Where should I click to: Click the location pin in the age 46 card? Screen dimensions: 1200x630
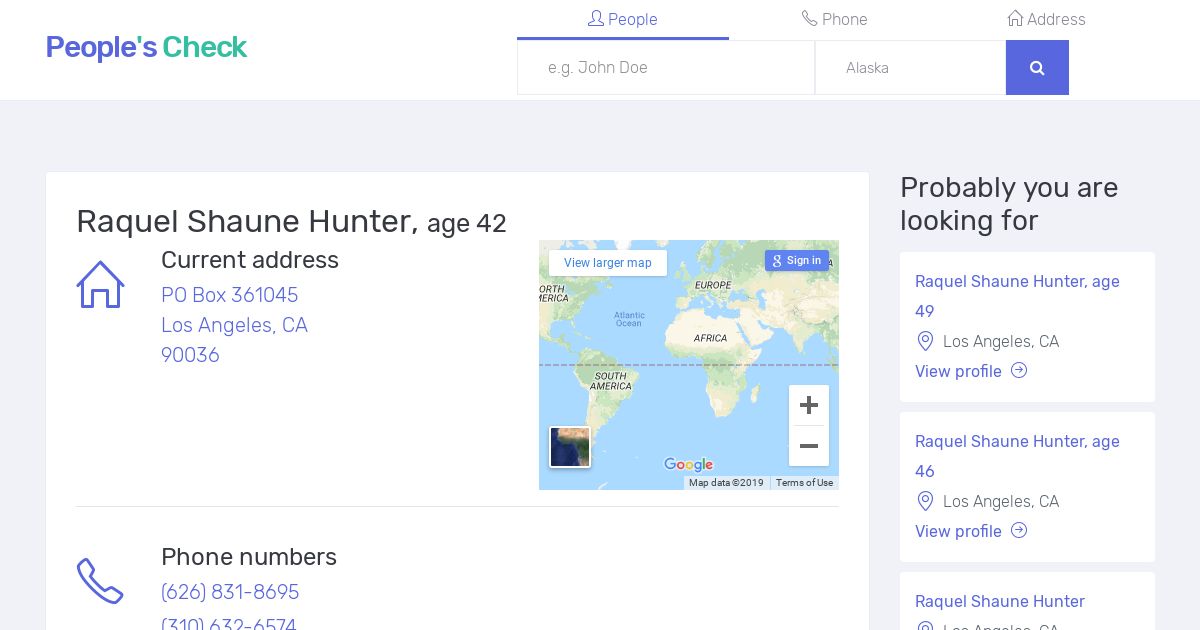point(925,501)
